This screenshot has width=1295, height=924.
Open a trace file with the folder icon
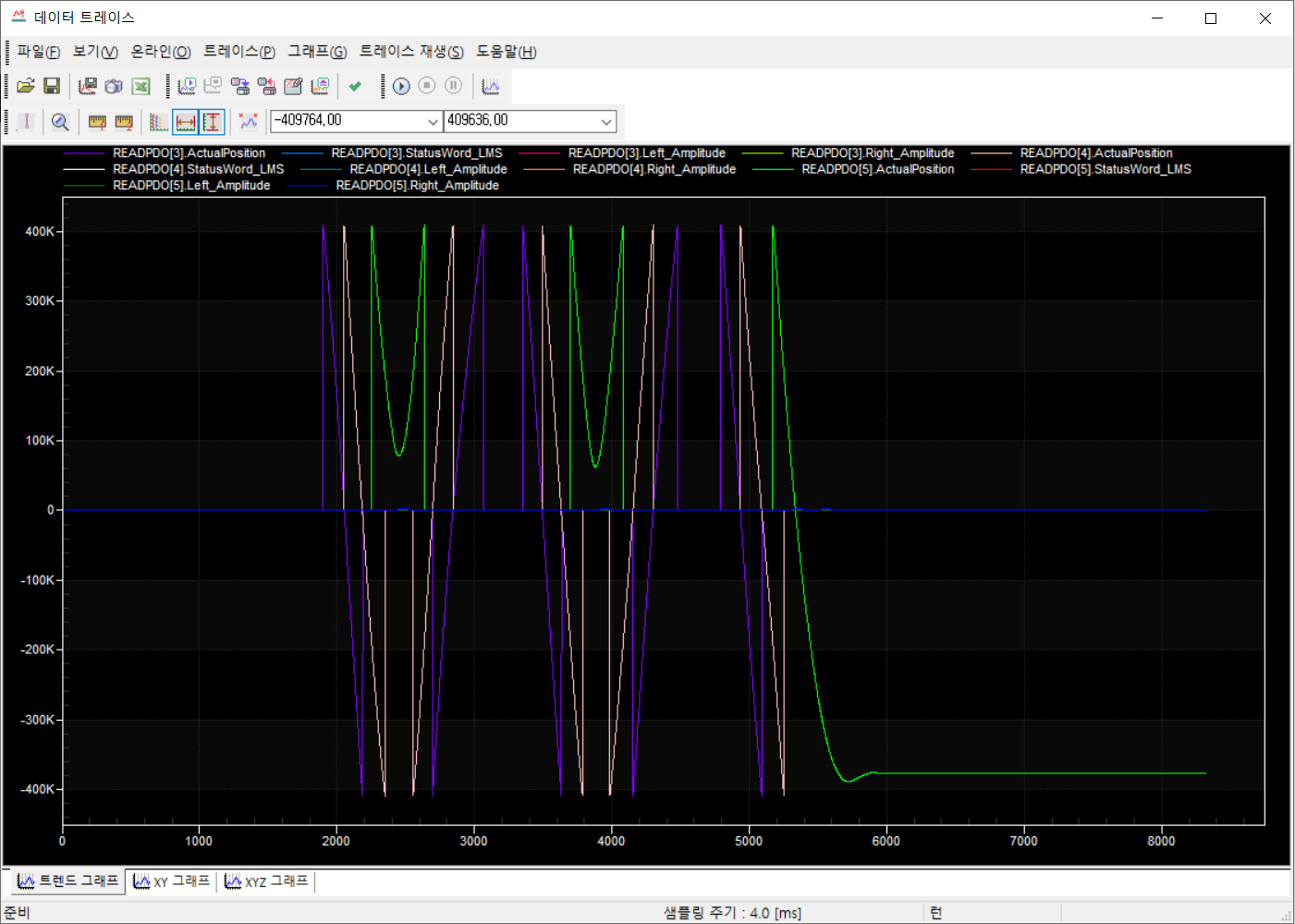click(26, 86)
